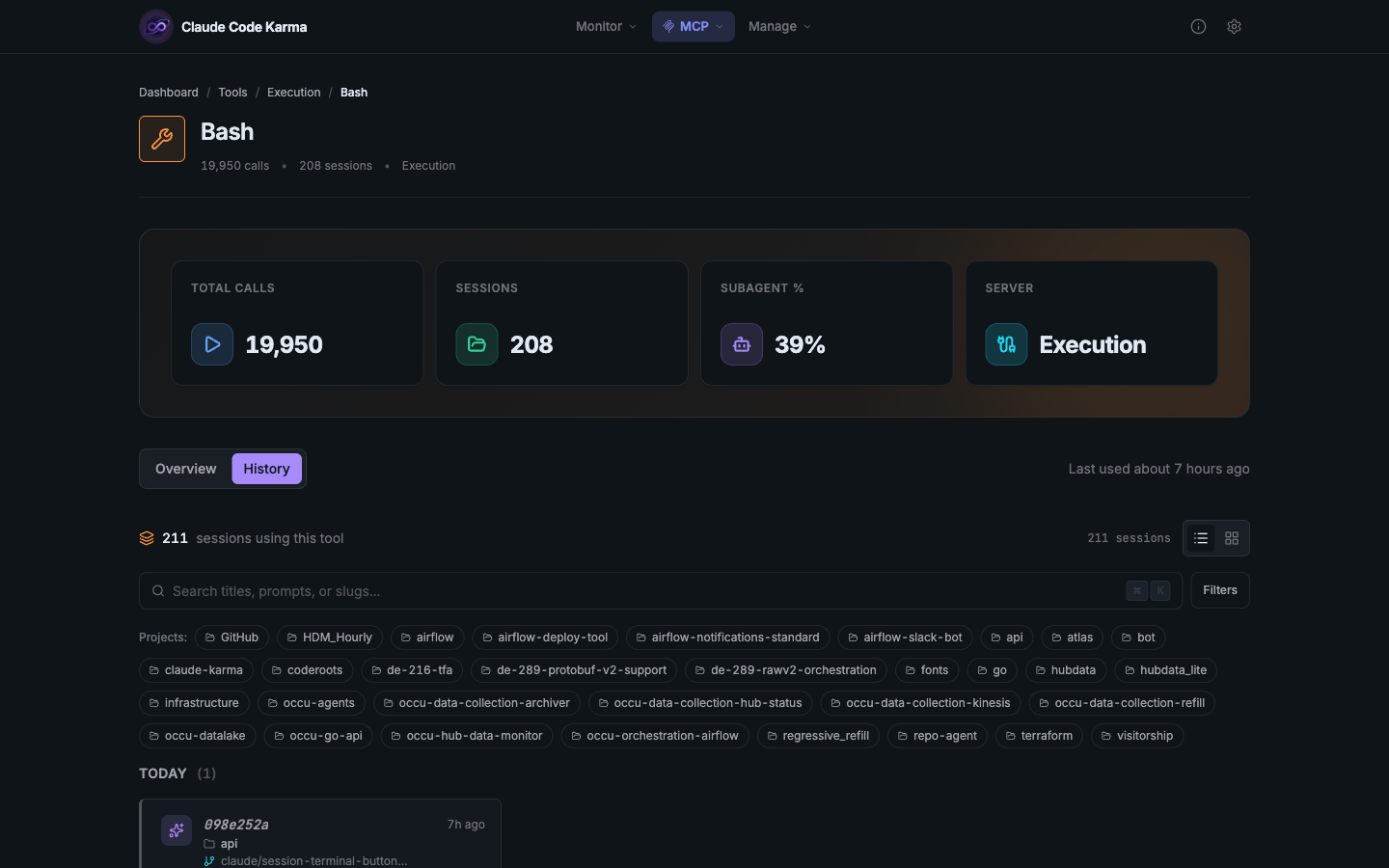Open the settings gear icon

[1234, 27]
